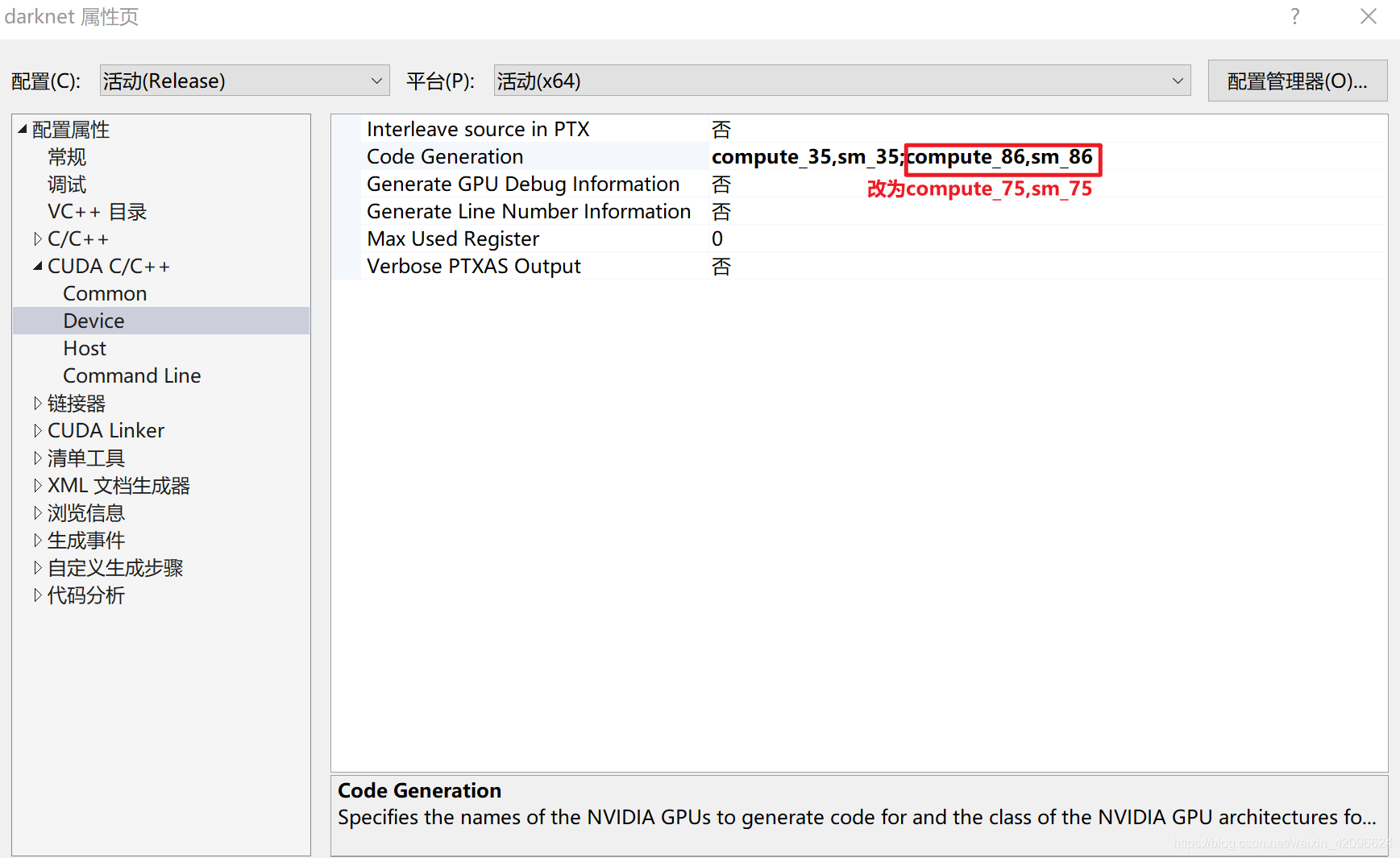The height and width of the screenshot is (858, 1400).
Task: Select the 生成事件 tree item label
Action: (x=86, y=540)
